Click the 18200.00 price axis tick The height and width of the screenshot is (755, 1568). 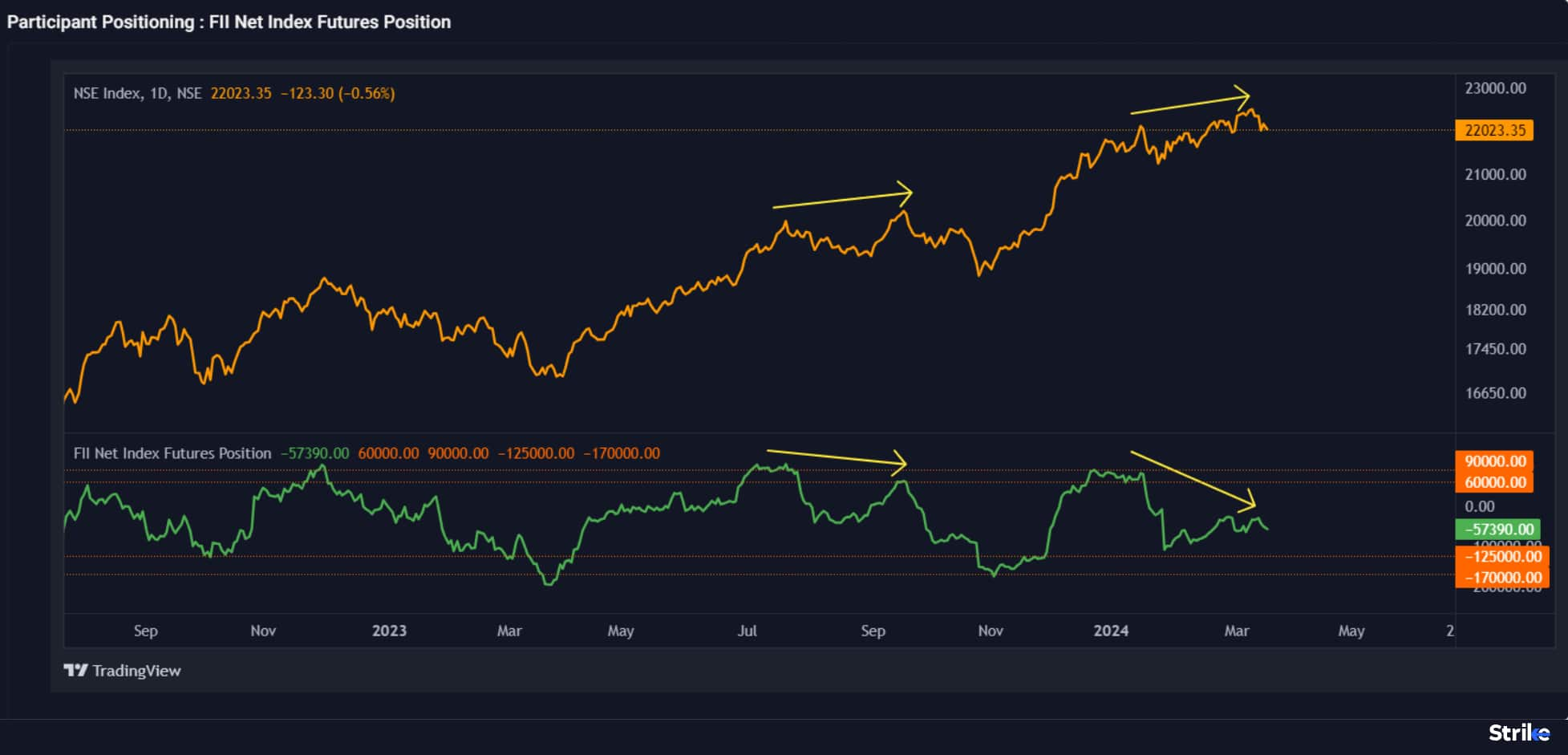pyautogui.click(x=1495, y=310)
